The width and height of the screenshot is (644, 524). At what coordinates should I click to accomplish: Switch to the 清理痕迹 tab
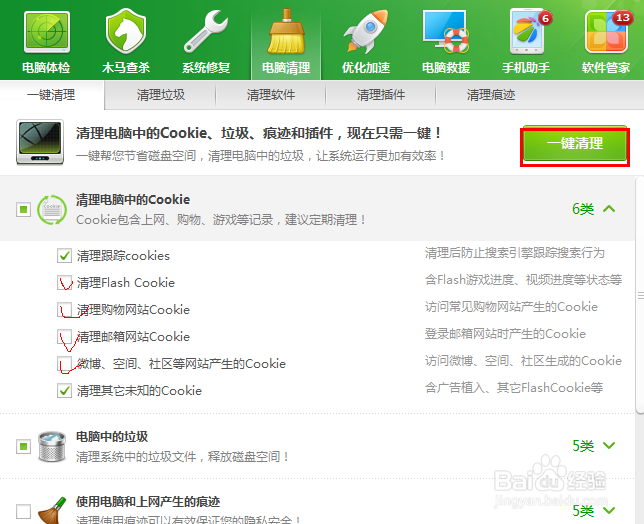click(x=491, y=95)
